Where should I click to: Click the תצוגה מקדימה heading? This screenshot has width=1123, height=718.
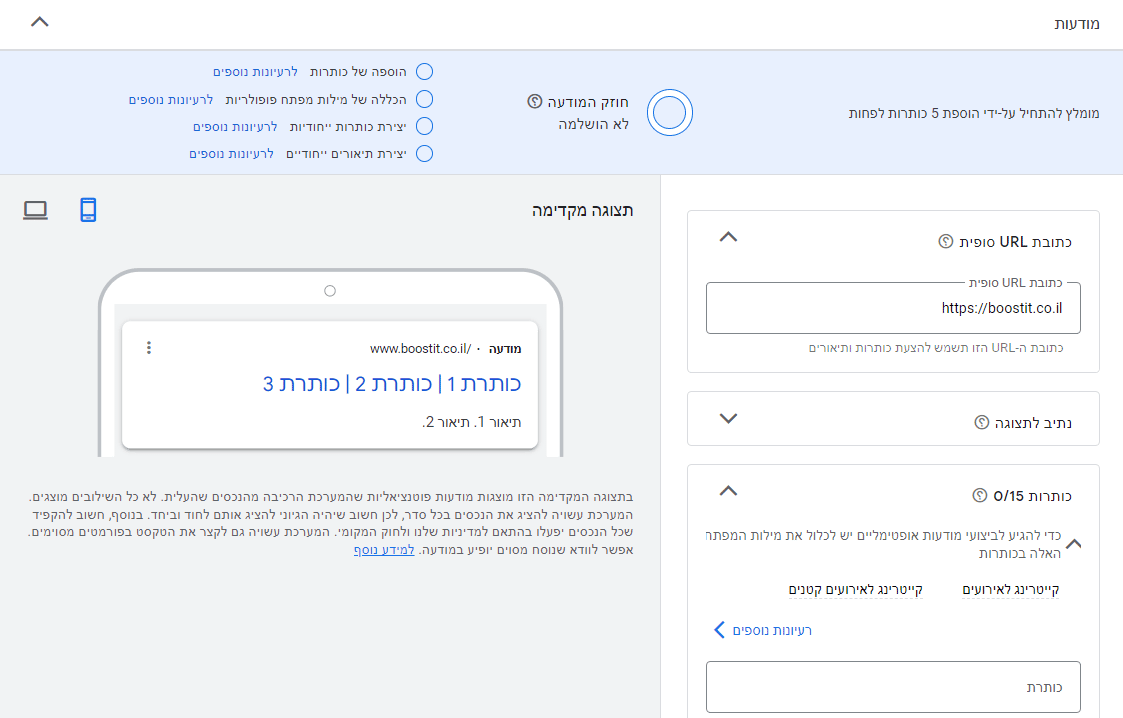(582, 210)
